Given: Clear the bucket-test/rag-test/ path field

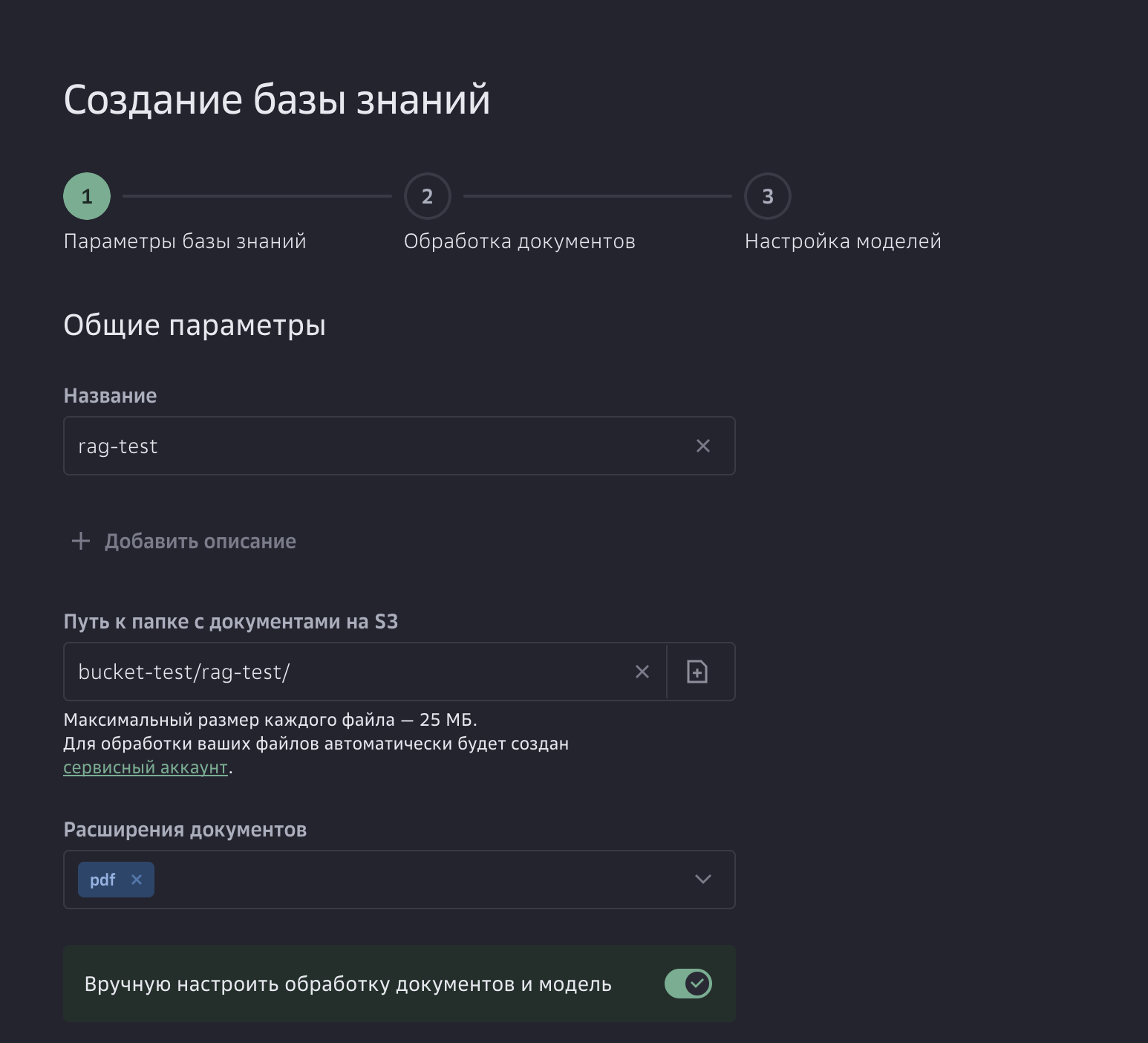Looking at the screenshot, I should (642, 672).
